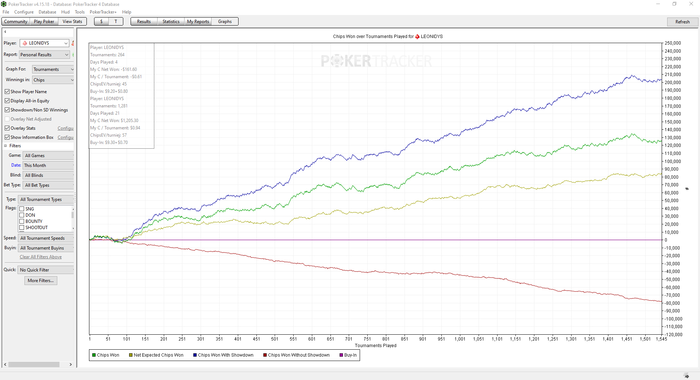Check the SNG flag checkbox
The width and height of the screenshot is (700, 380).
click(21, 209)
